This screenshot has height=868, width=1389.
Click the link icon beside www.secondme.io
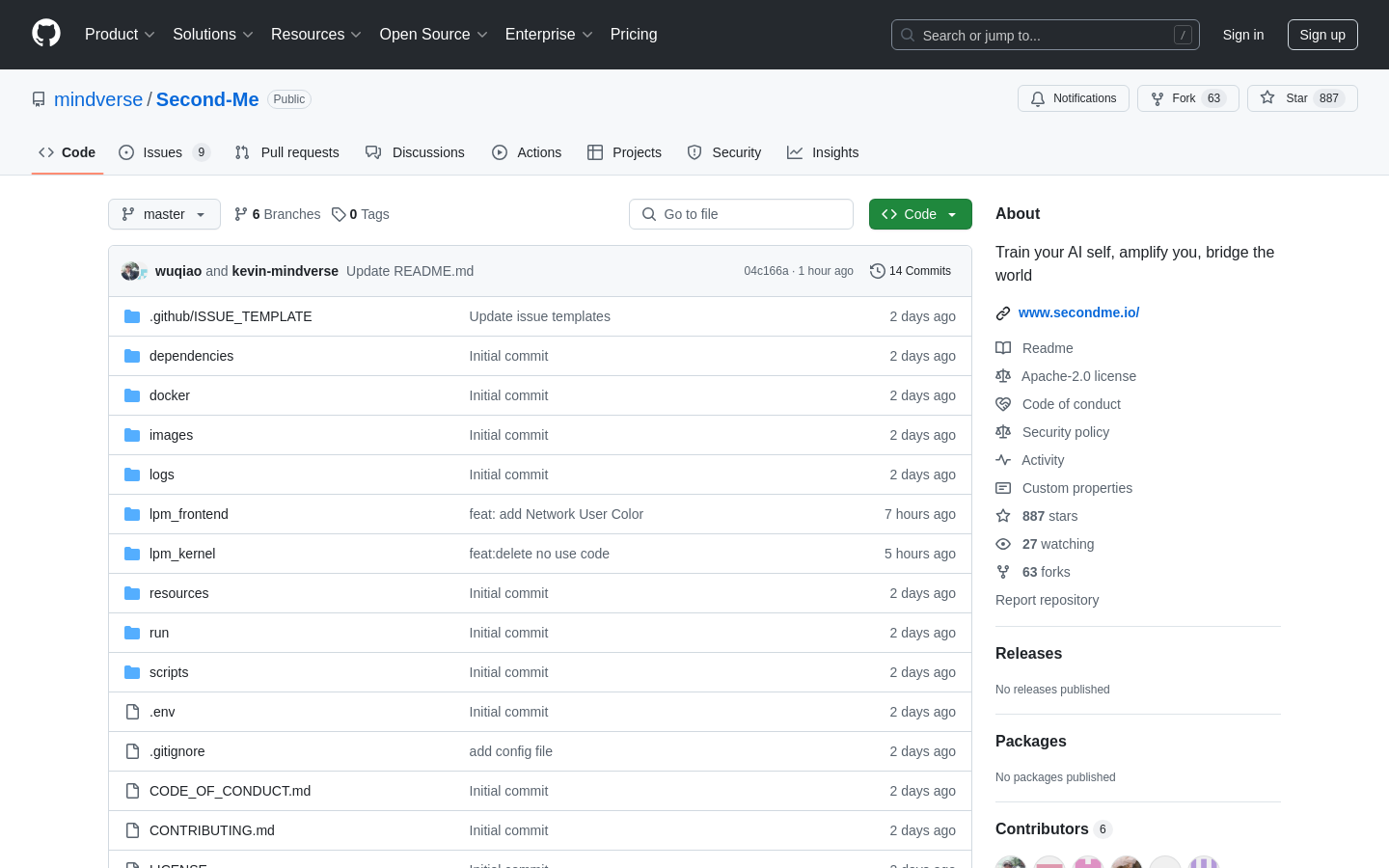pyautogui.click(x=1003, y=312)
